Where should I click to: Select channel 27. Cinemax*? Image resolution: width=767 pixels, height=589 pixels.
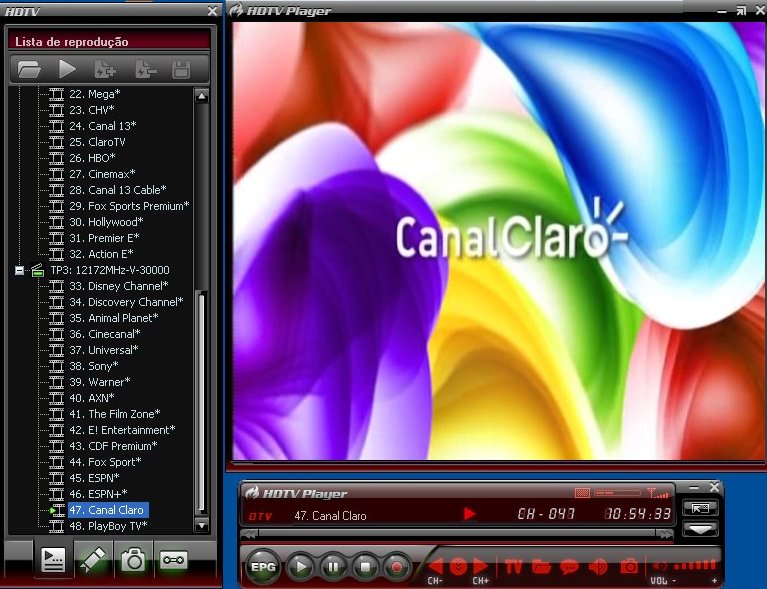tap(102, 174)
